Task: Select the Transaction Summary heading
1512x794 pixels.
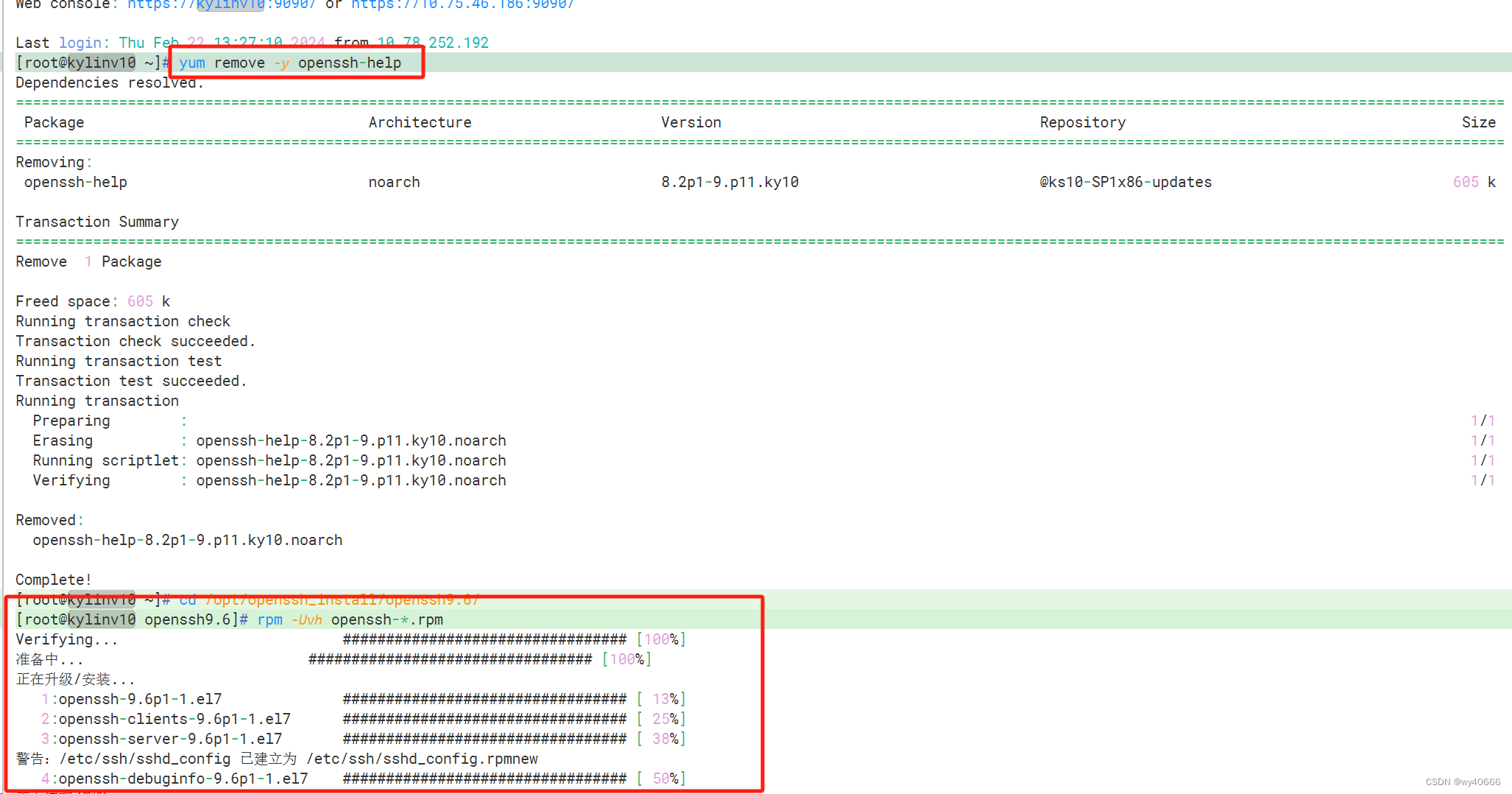Action: (96, 222)
